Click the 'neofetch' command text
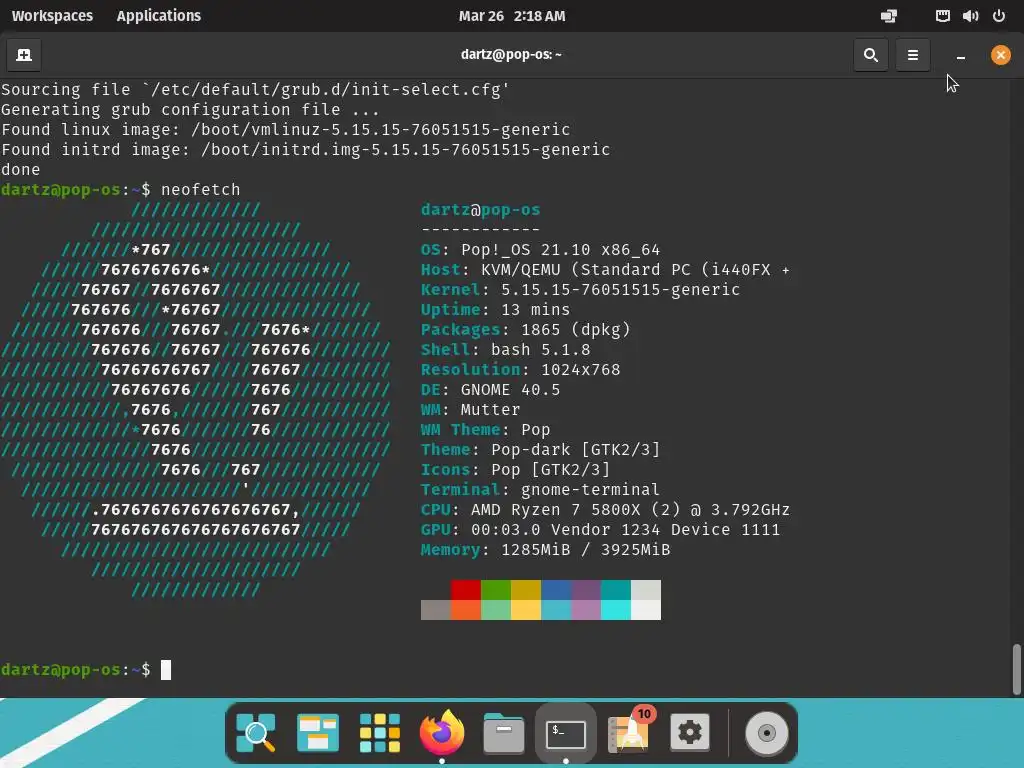 [x=200, y=189]
